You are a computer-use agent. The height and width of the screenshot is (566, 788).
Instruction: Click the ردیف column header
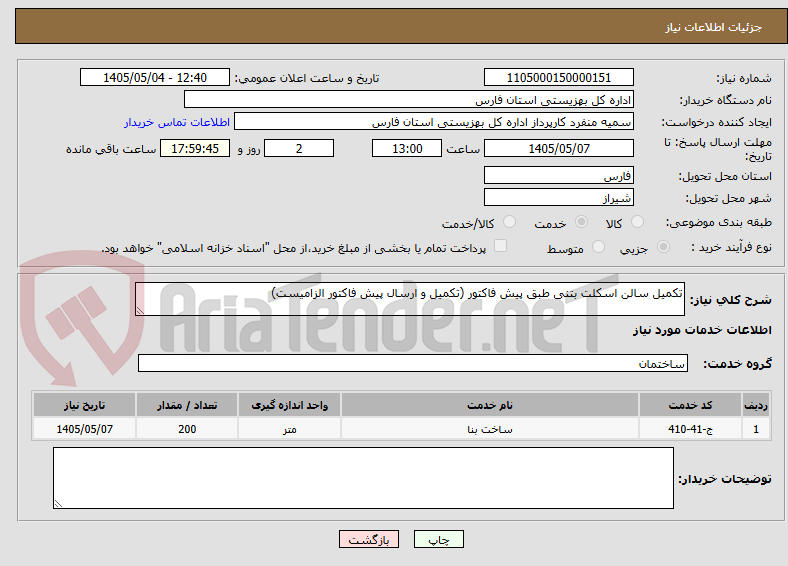coord(756,405)
